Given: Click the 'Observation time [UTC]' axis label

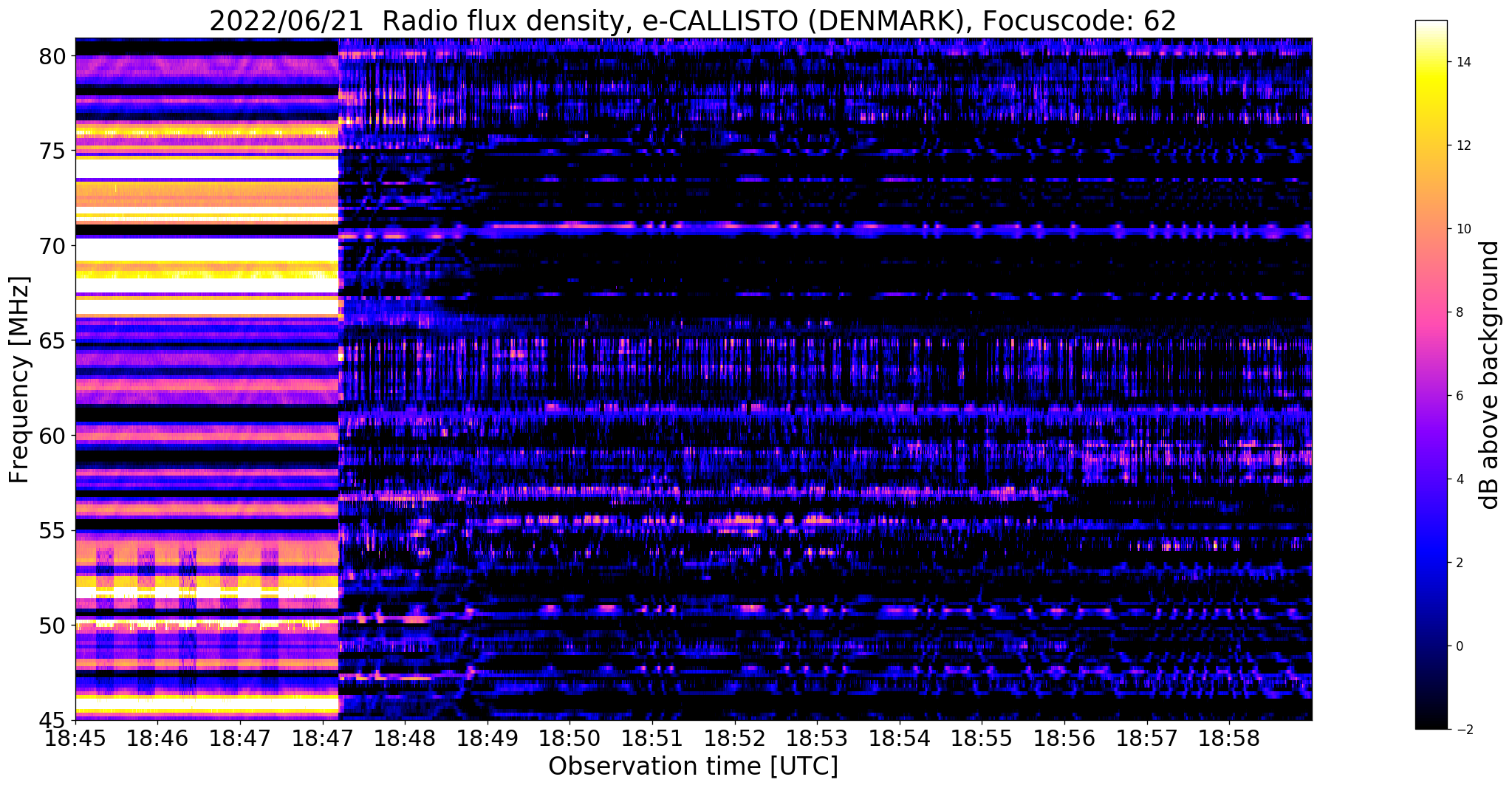Looking at the screenshot, I should [x=693, y=767].
